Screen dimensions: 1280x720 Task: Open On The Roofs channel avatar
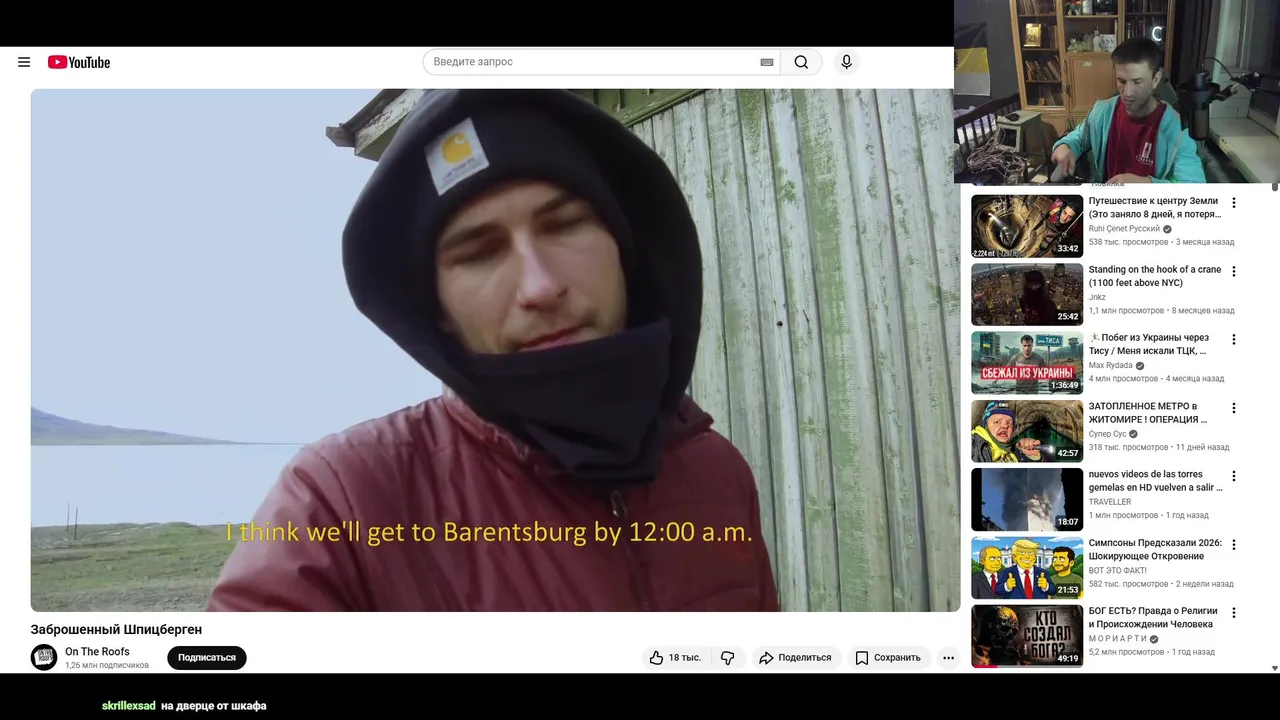pyautogui.click(x=44, y=657)
